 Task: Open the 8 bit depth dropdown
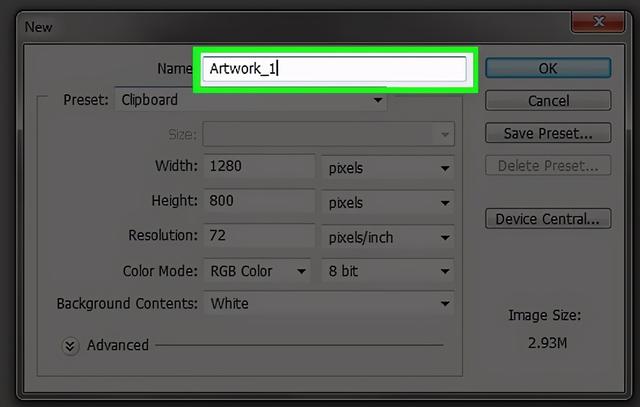tap(387, 270)
